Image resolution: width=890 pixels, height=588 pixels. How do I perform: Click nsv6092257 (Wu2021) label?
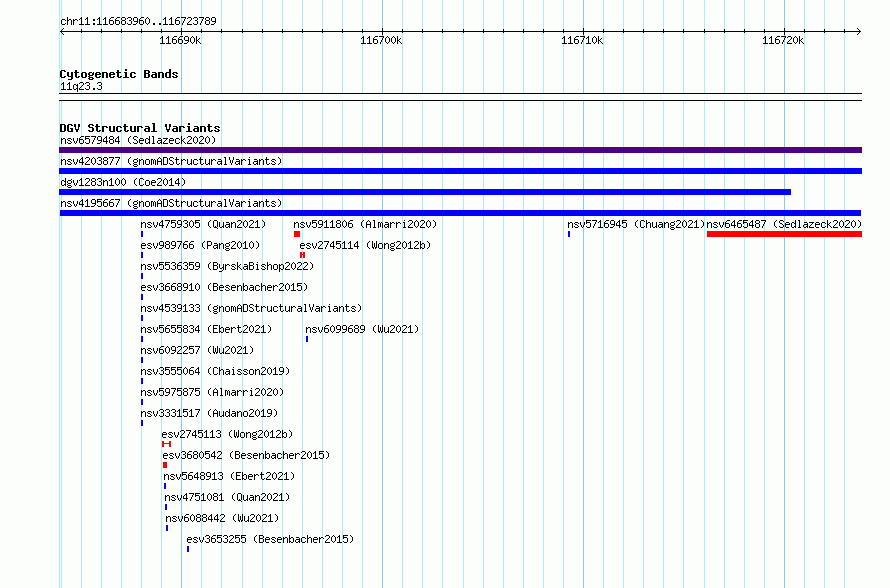coord(197,350)
